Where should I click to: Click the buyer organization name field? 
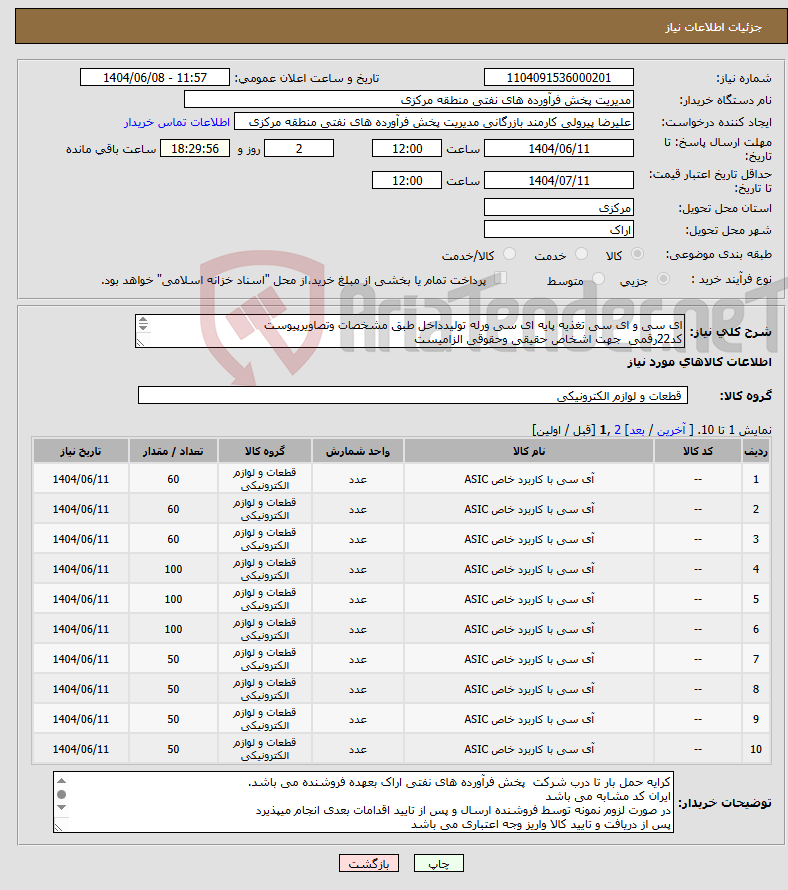pos(409,99)
